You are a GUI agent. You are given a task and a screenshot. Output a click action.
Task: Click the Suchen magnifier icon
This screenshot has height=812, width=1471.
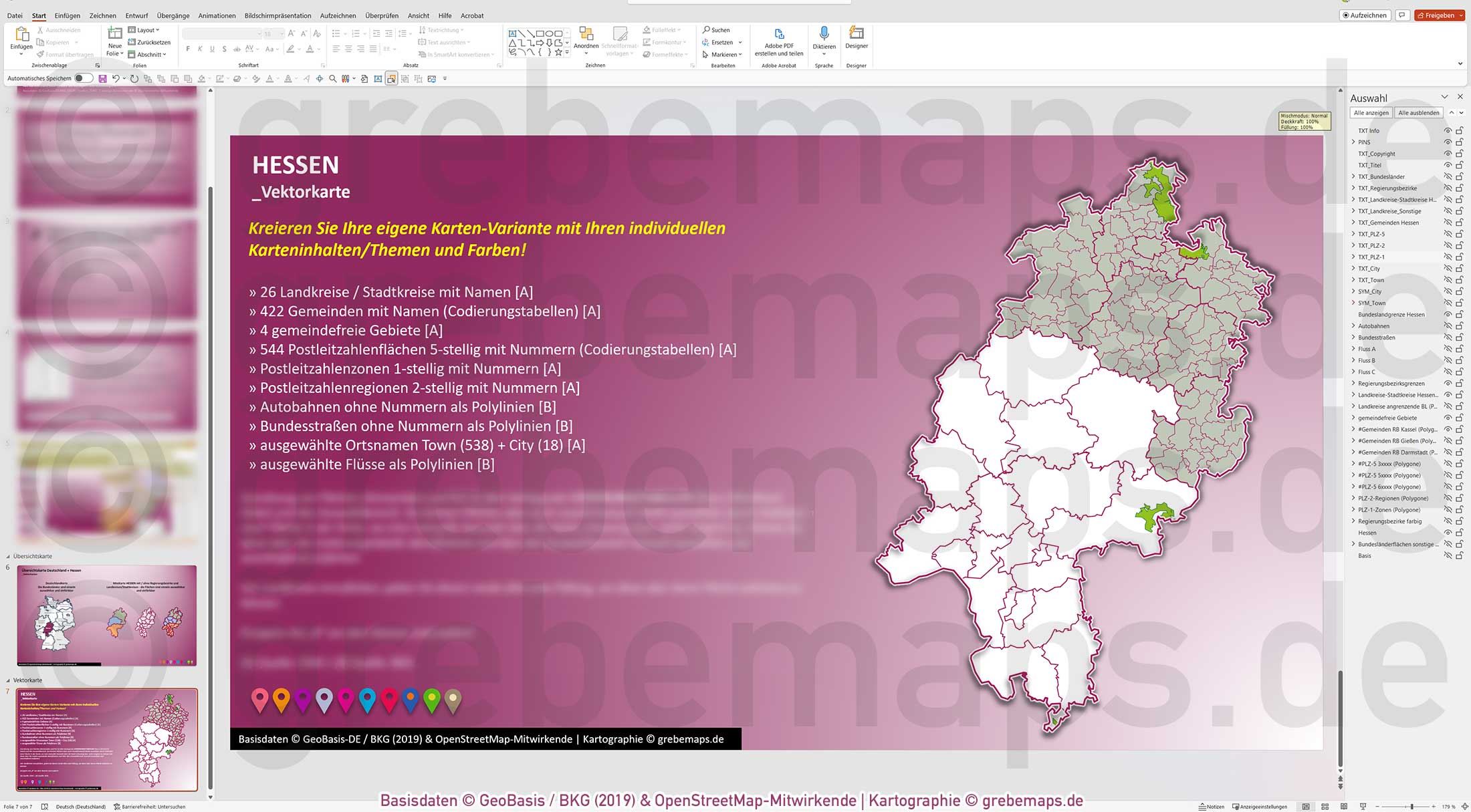coord(707,30)
